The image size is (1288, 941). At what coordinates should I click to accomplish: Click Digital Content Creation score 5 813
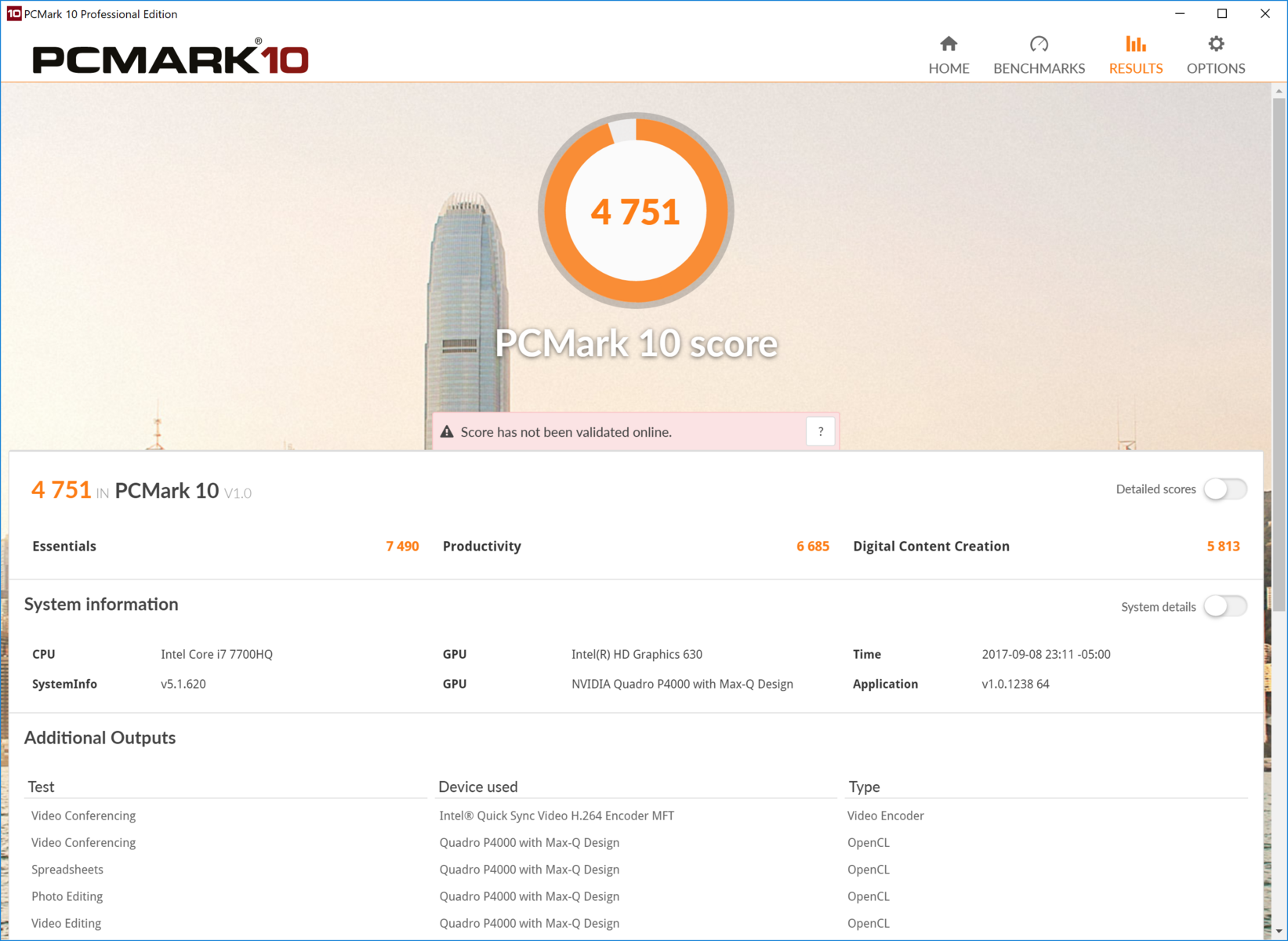click(x=1223, y=546)
